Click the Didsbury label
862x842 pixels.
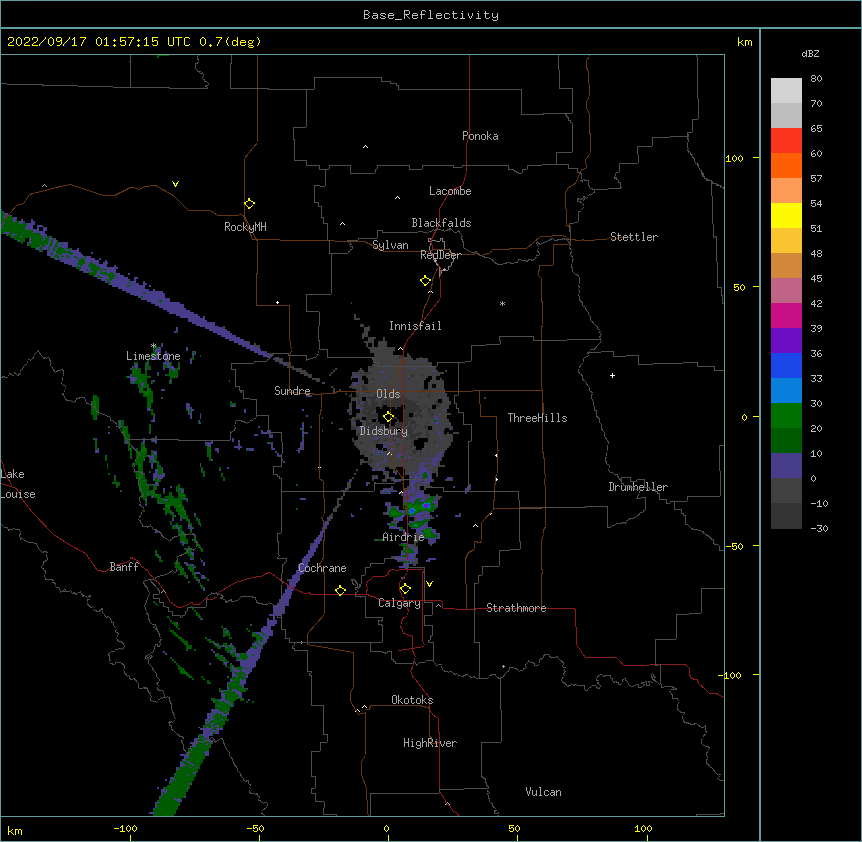point(384,431)
